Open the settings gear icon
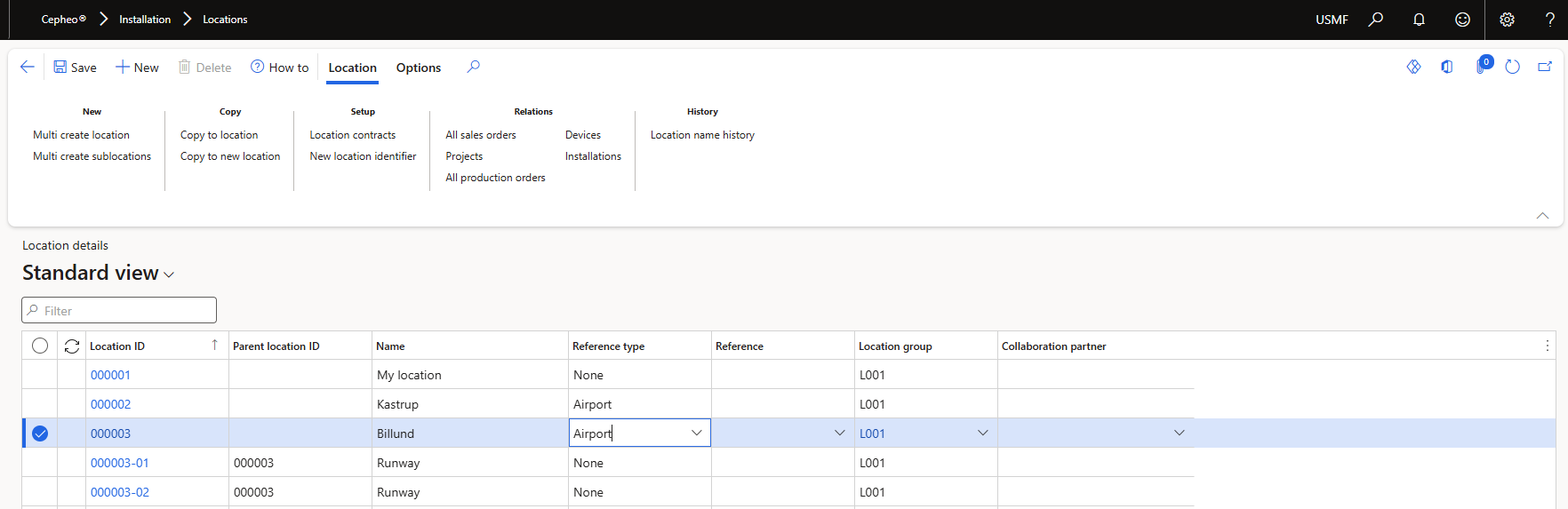The width and height of the screenshot is (1568, 509). tap(1507, 20)
